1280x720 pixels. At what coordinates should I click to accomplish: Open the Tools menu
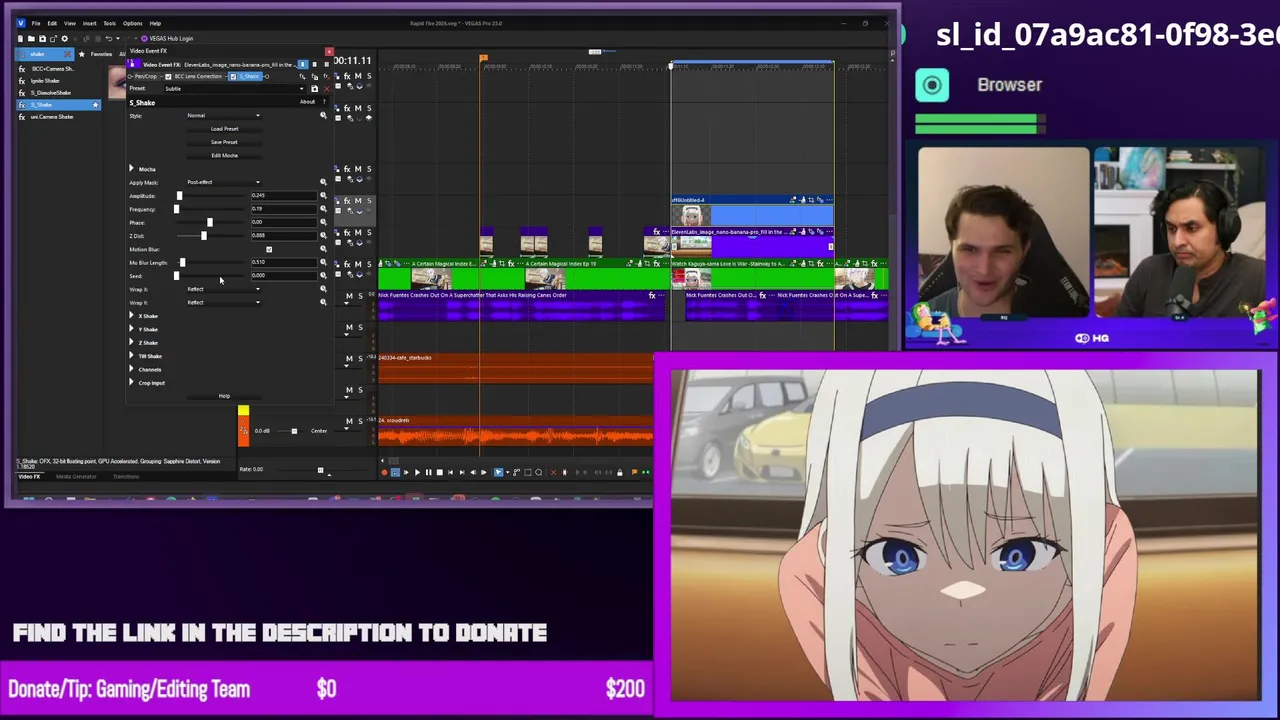pos(109,23)
